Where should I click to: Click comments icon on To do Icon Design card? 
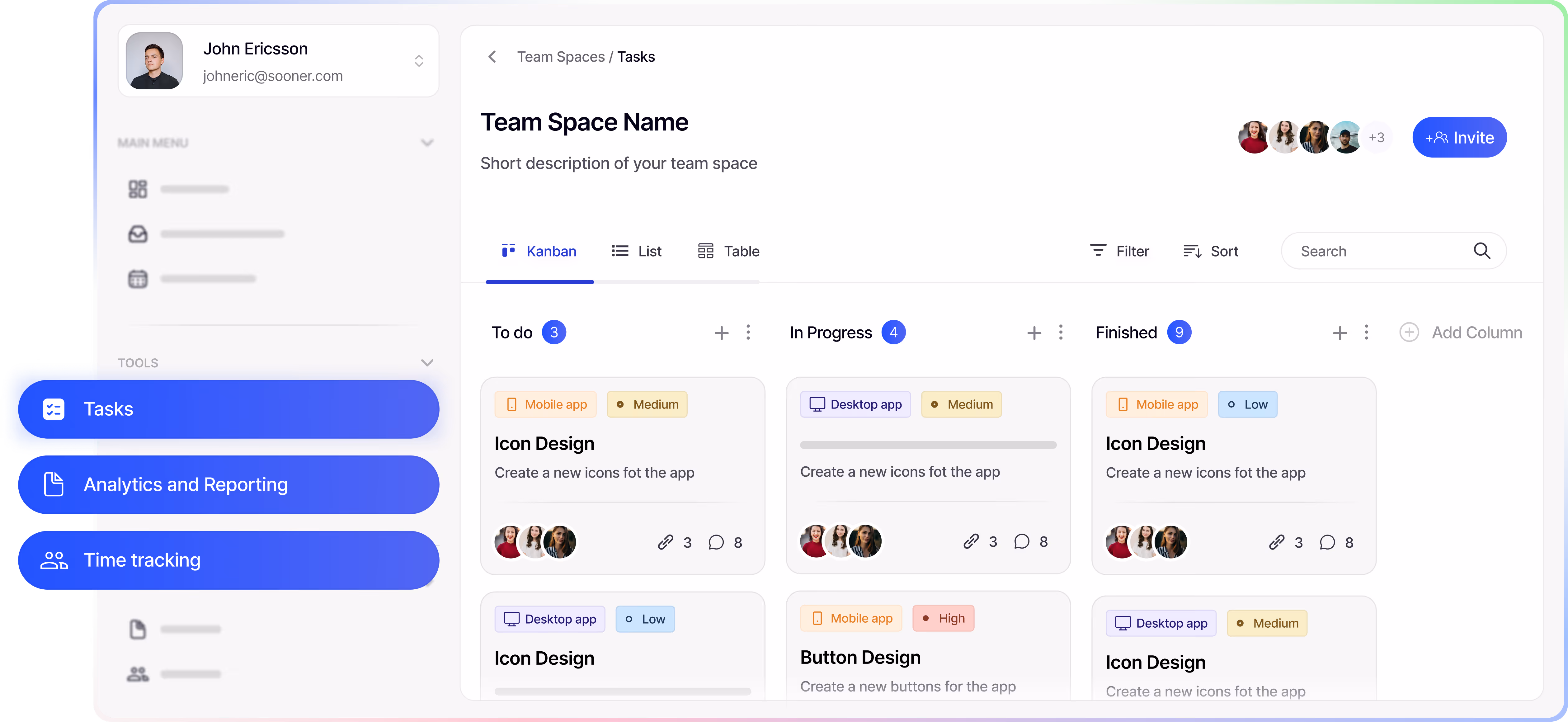[716, 542]
